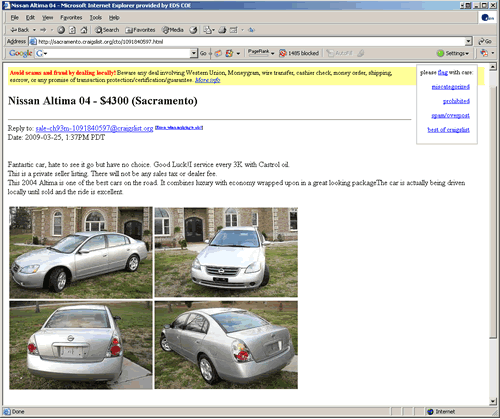
Task: Open the rear-quarter view car photo
Action: (x=226, y=345)
